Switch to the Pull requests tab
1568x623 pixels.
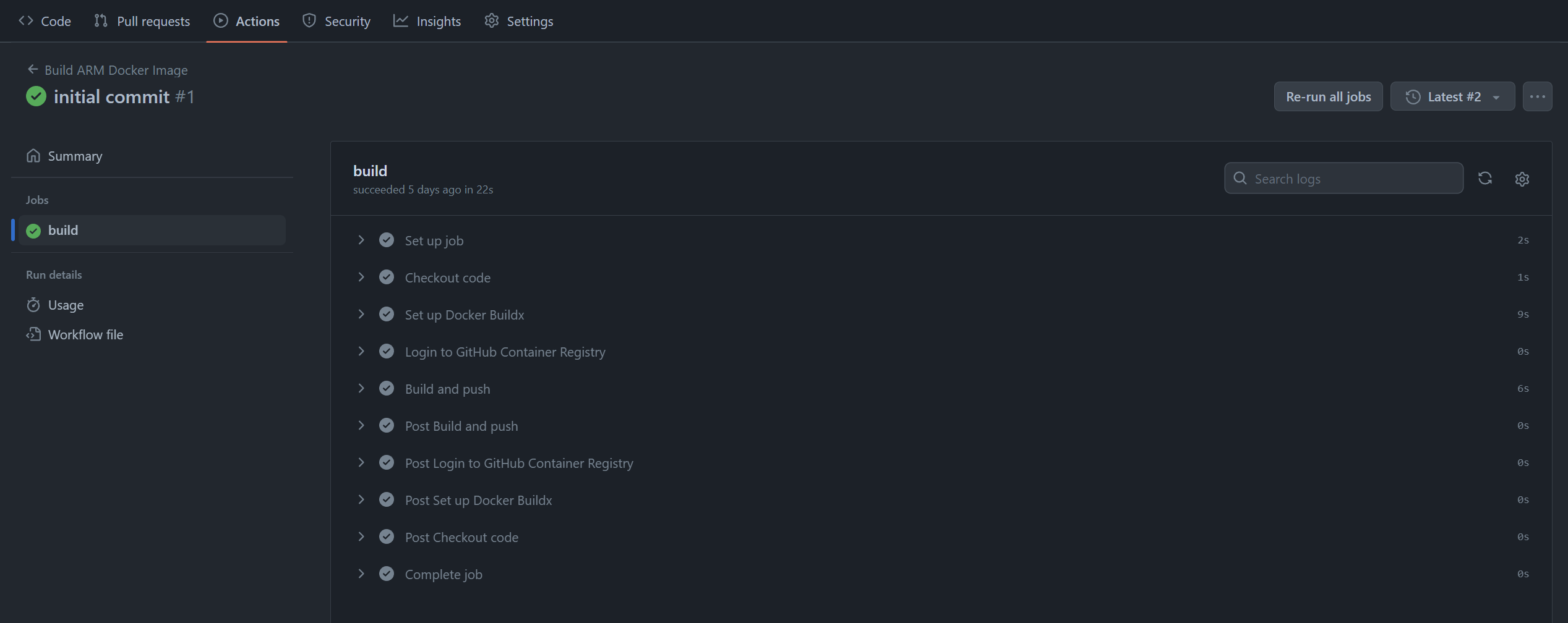142,21
